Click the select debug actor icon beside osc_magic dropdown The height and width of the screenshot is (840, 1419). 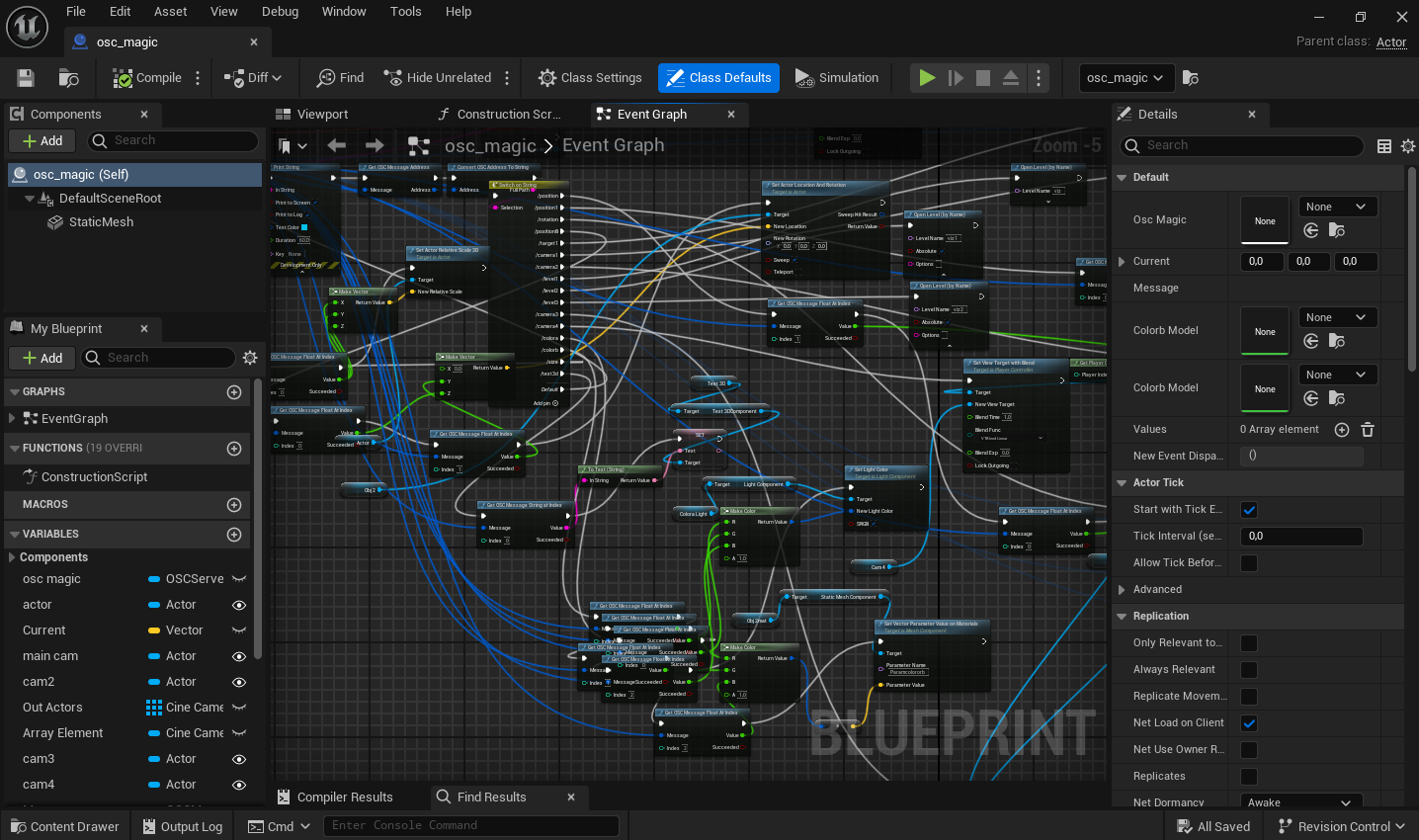pos(1191,78)
